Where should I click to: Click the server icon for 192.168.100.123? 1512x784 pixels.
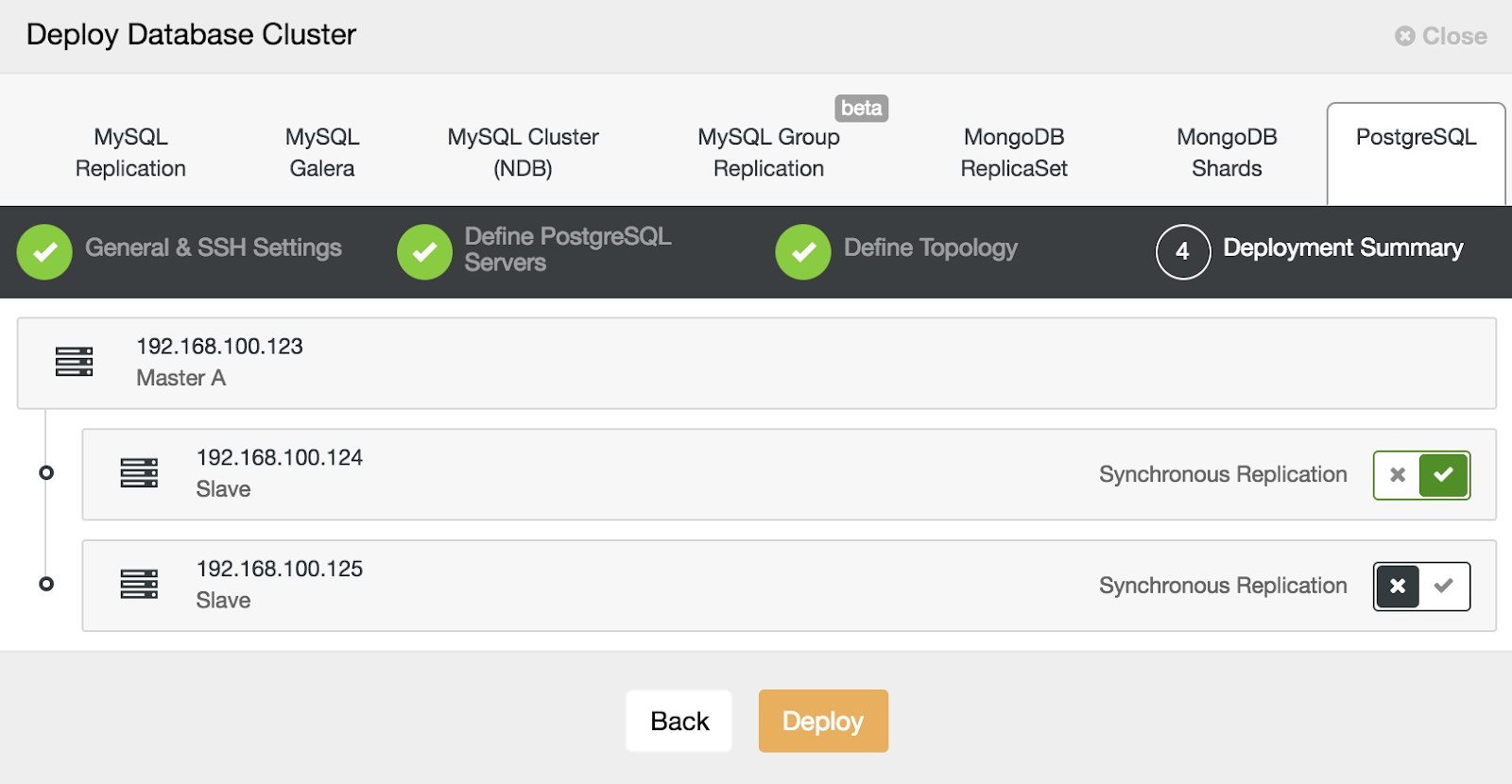[x=74, y=362]
